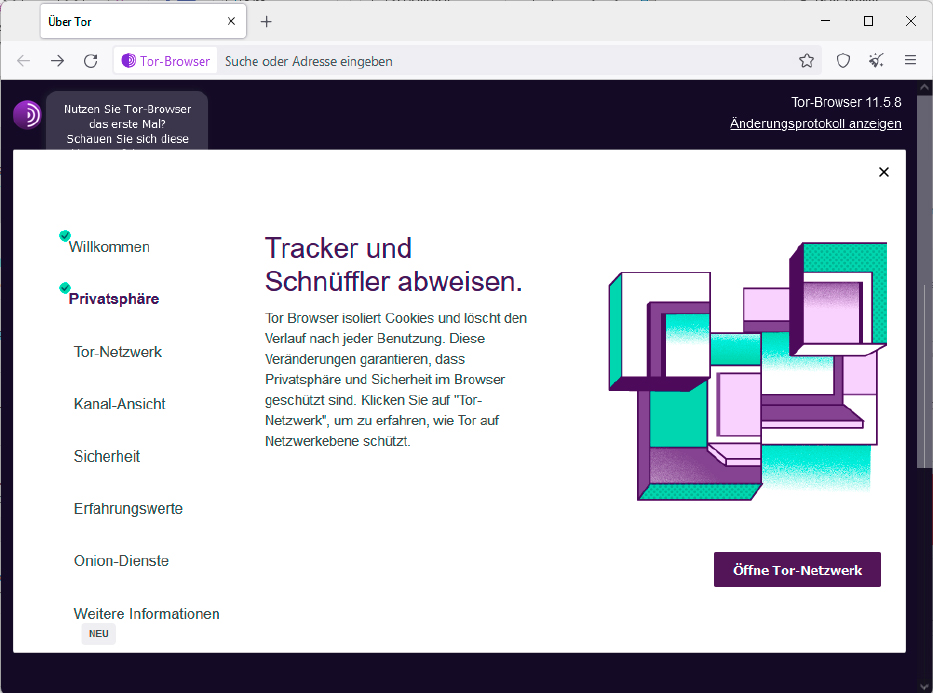Select the Über Tor tab
This screenshot has width=933, height=693.
point(143,22)
